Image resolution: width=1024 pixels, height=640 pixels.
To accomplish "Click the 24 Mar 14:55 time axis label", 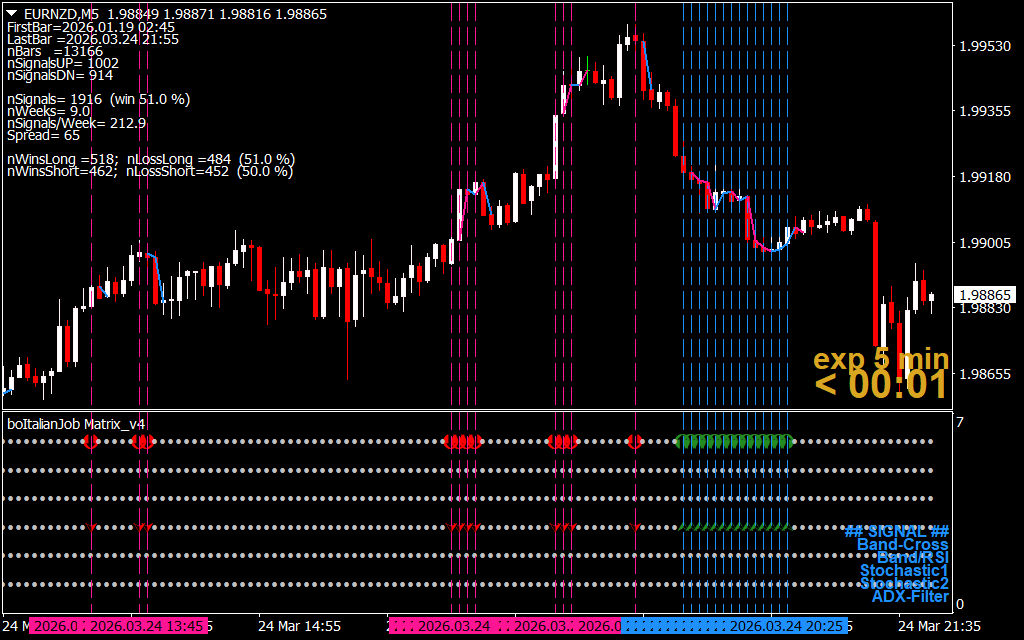I will [299, 626].
